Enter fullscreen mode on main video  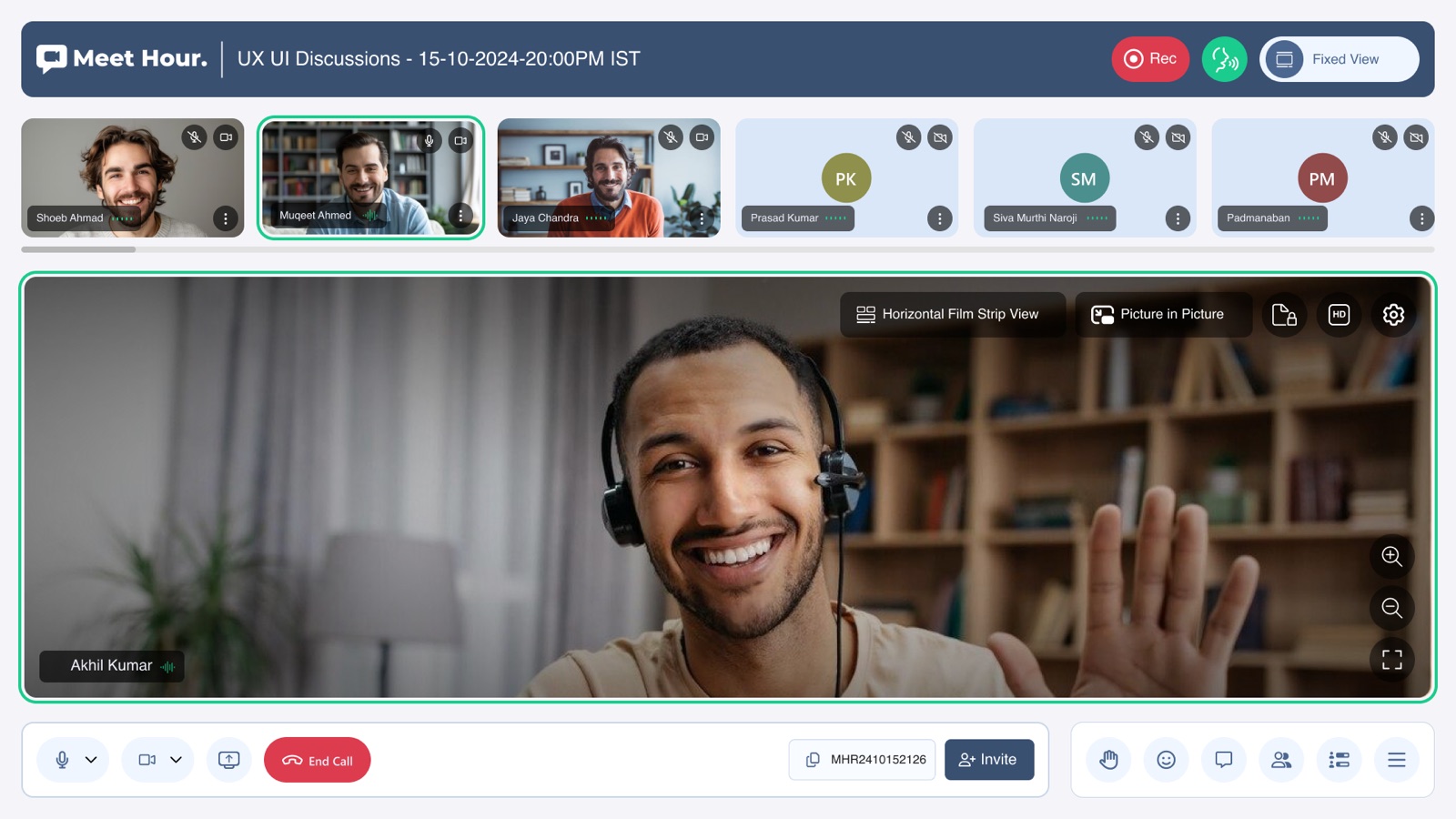coord(1391,660)
